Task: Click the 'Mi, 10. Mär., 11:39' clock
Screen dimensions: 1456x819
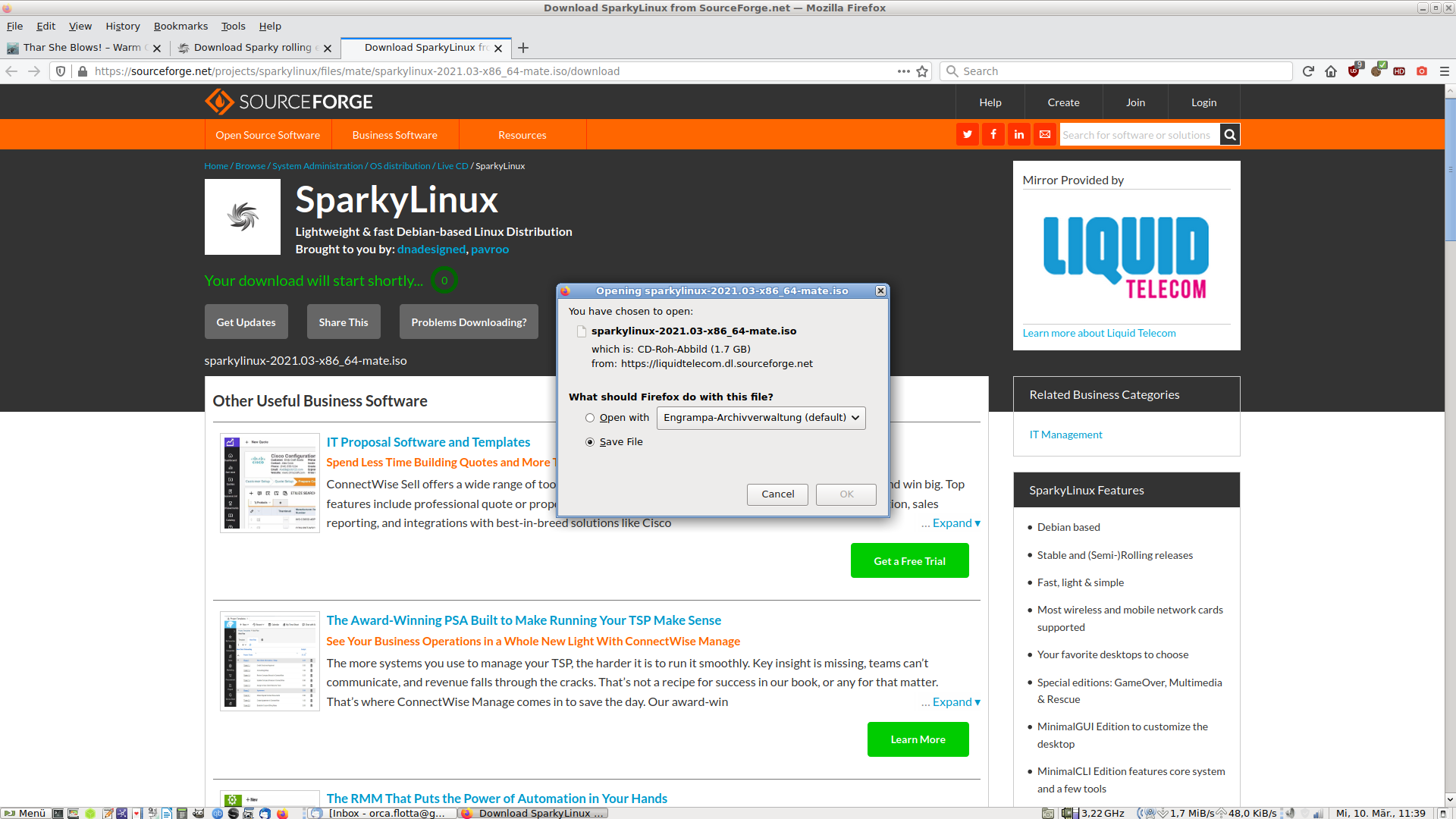Action: pyautogui.click(x=1380, y=813)
